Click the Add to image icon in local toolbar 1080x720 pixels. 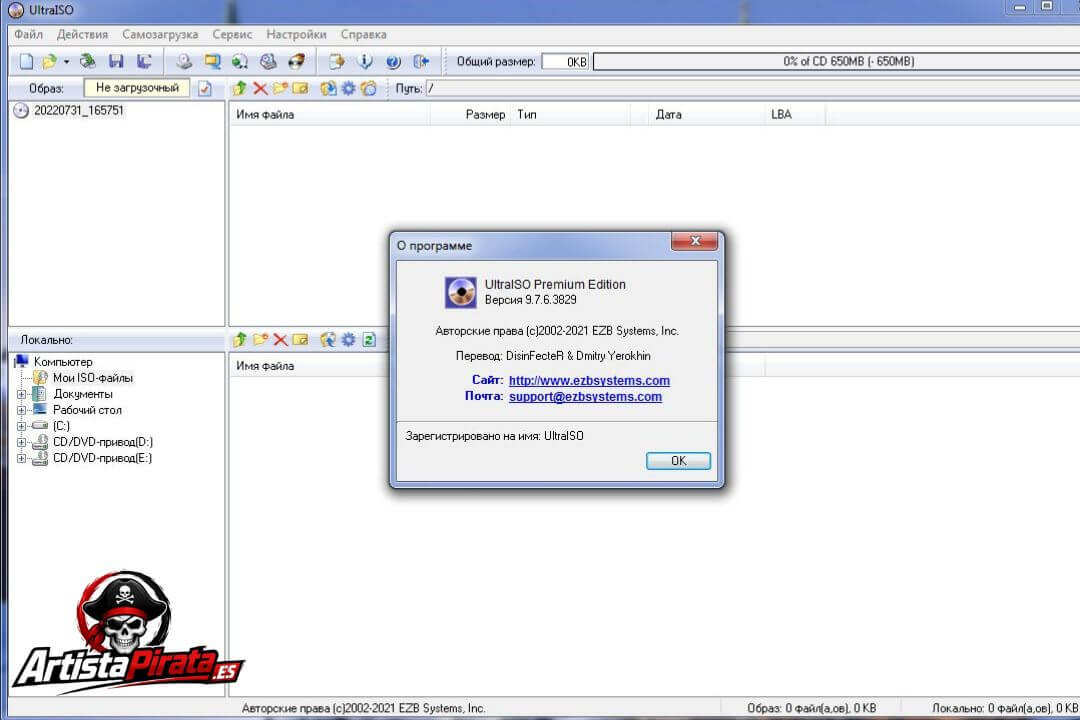[329, 339]
